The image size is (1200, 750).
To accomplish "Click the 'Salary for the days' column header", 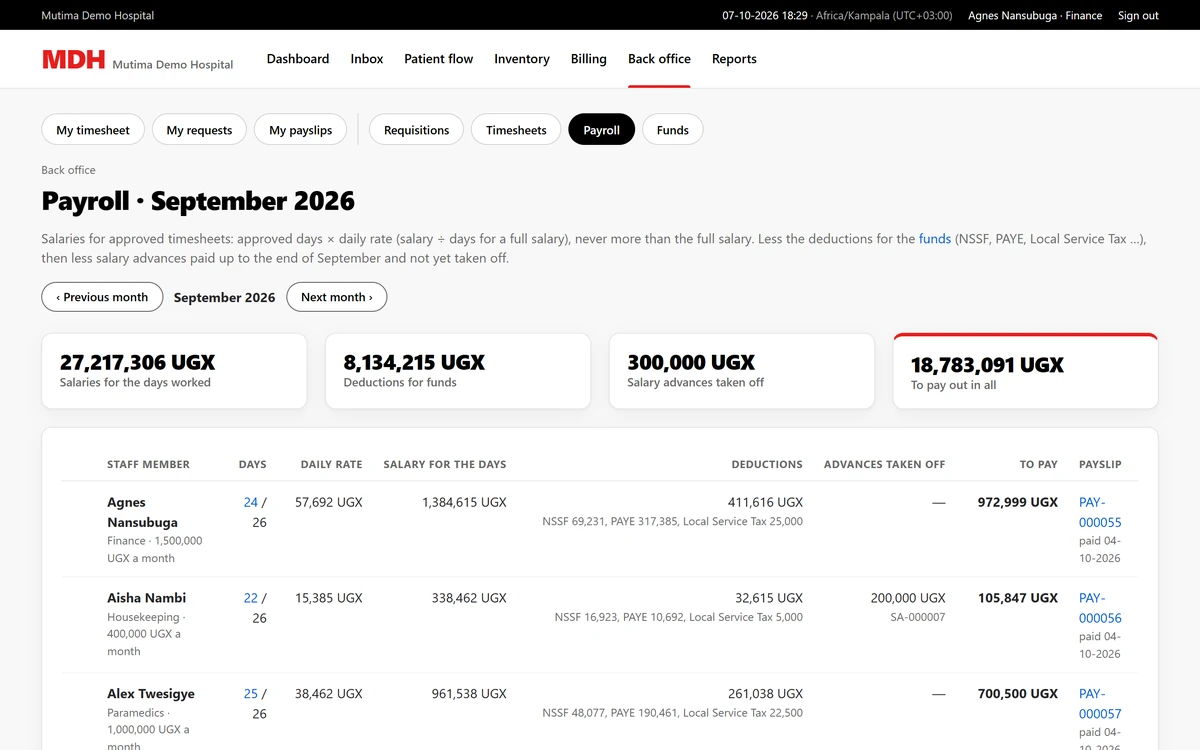I will coord(445,464).
